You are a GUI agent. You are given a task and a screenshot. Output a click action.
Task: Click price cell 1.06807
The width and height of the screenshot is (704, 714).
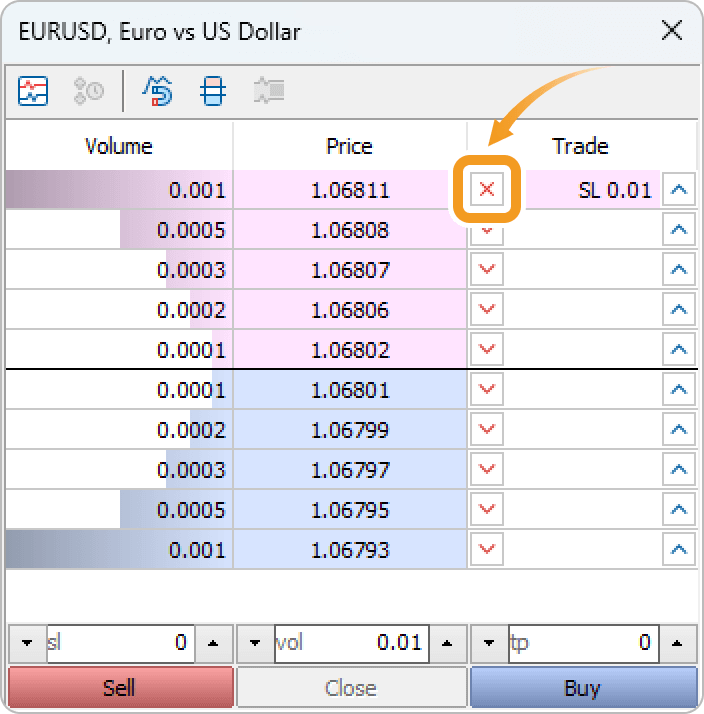coord(350,270)
